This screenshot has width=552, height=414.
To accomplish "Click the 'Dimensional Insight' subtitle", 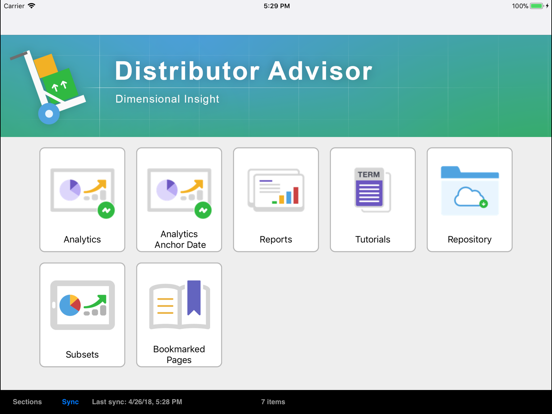I will point(167,99).
